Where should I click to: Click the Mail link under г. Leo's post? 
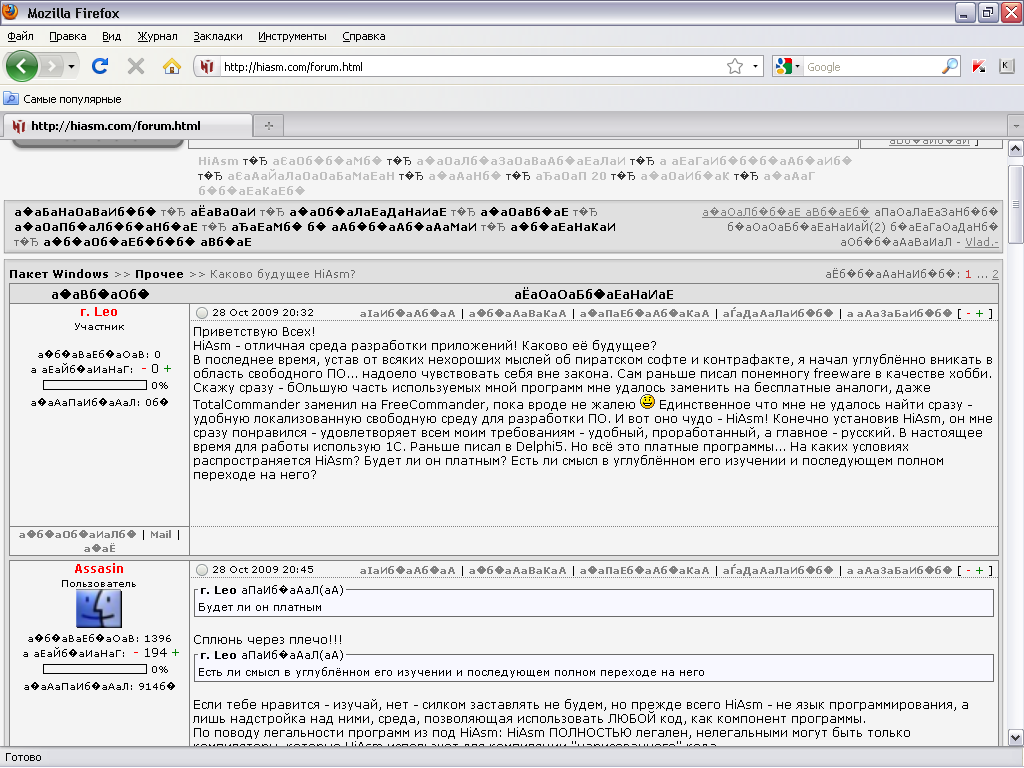(x=160, y=535)
